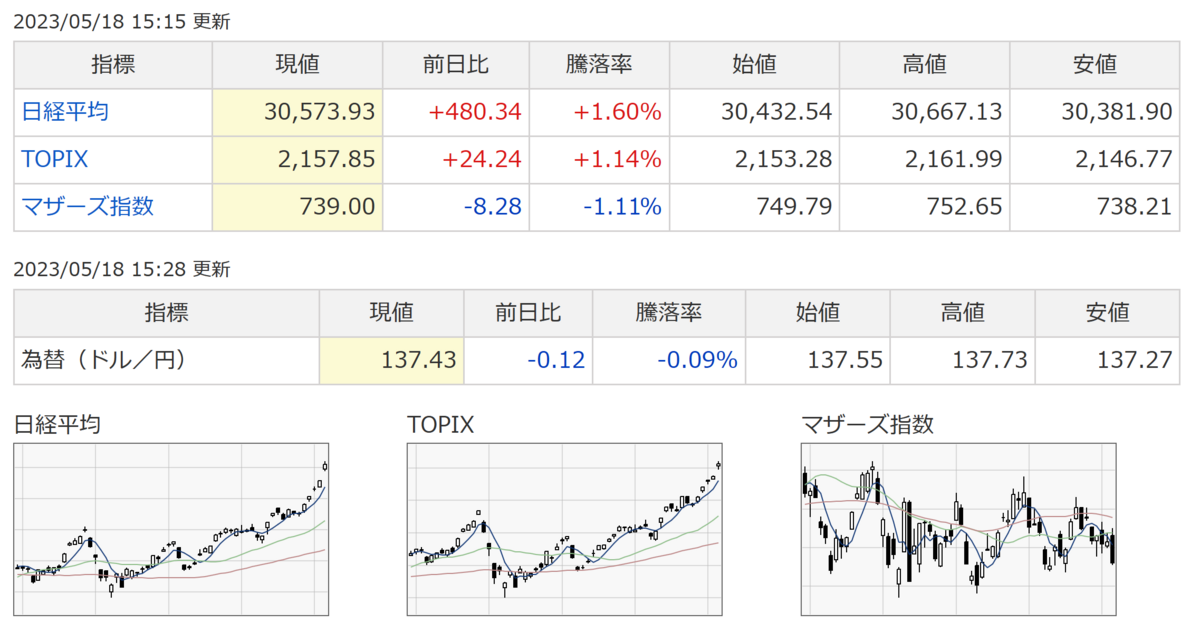This screenshot has height=633, width=1200.
Task: Click the 現値 header in the index table
Action: click(298, 65)
